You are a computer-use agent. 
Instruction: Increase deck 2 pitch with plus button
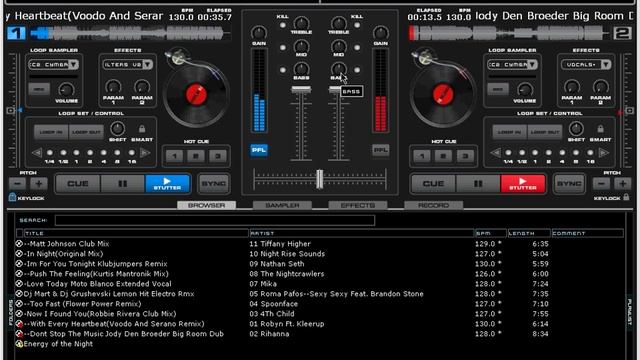(622, 184)
